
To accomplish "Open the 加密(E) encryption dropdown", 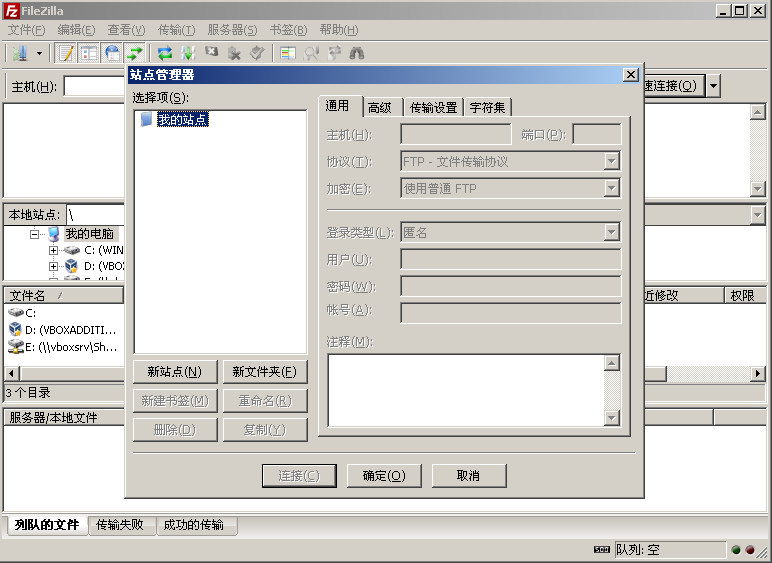I will coord(611,188).
